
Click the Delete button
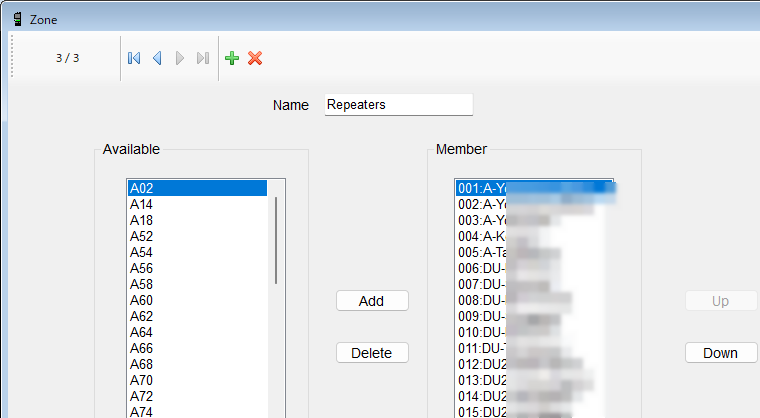click(372, 353)
